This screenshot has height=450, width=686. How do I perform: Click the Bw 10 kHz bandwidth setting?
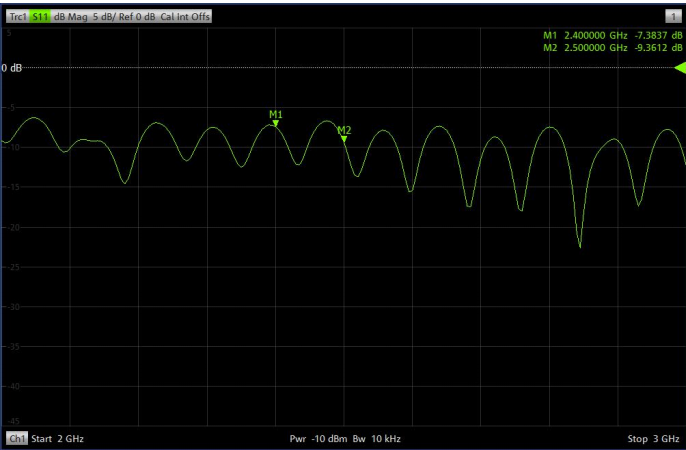(377, 439)
